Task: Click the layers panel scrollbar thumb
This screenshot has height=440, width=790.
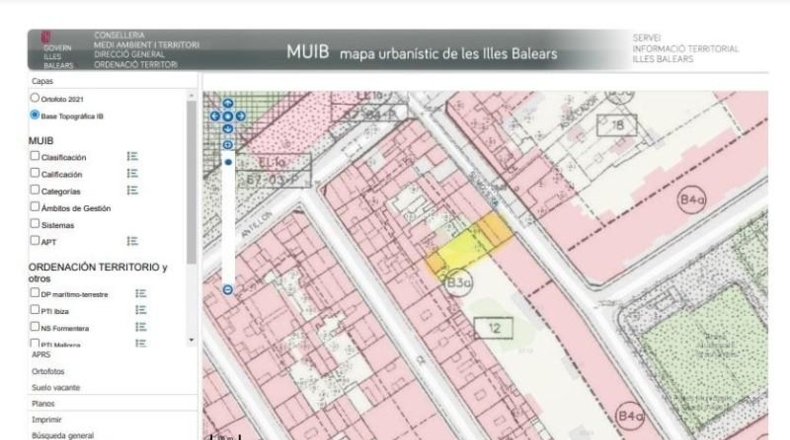Action: tap(191, 182)
